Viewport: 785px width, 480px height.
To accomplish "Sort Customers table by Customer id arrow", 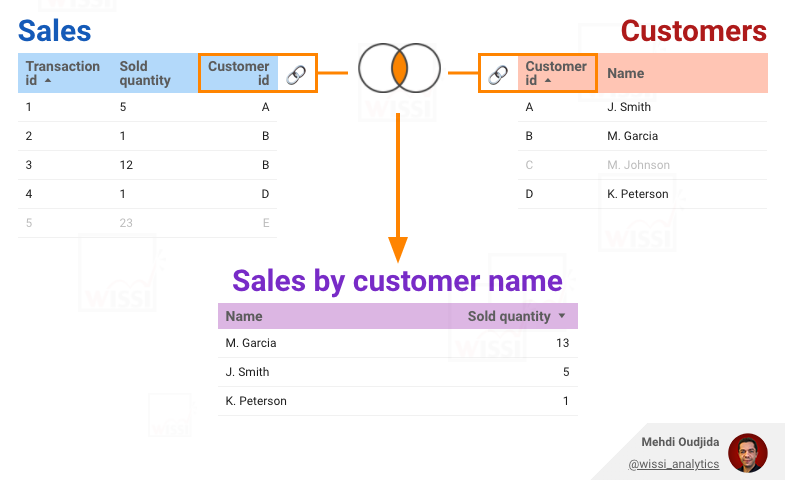I will tap(548, 80).
